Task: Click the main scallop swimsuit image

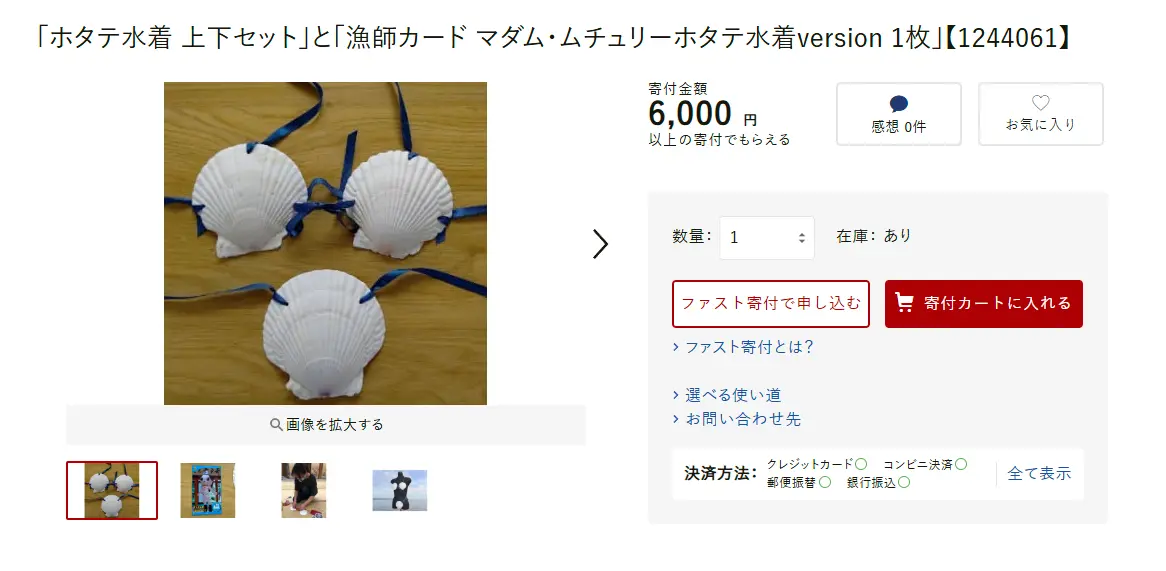Action: [x=325, y=243]
